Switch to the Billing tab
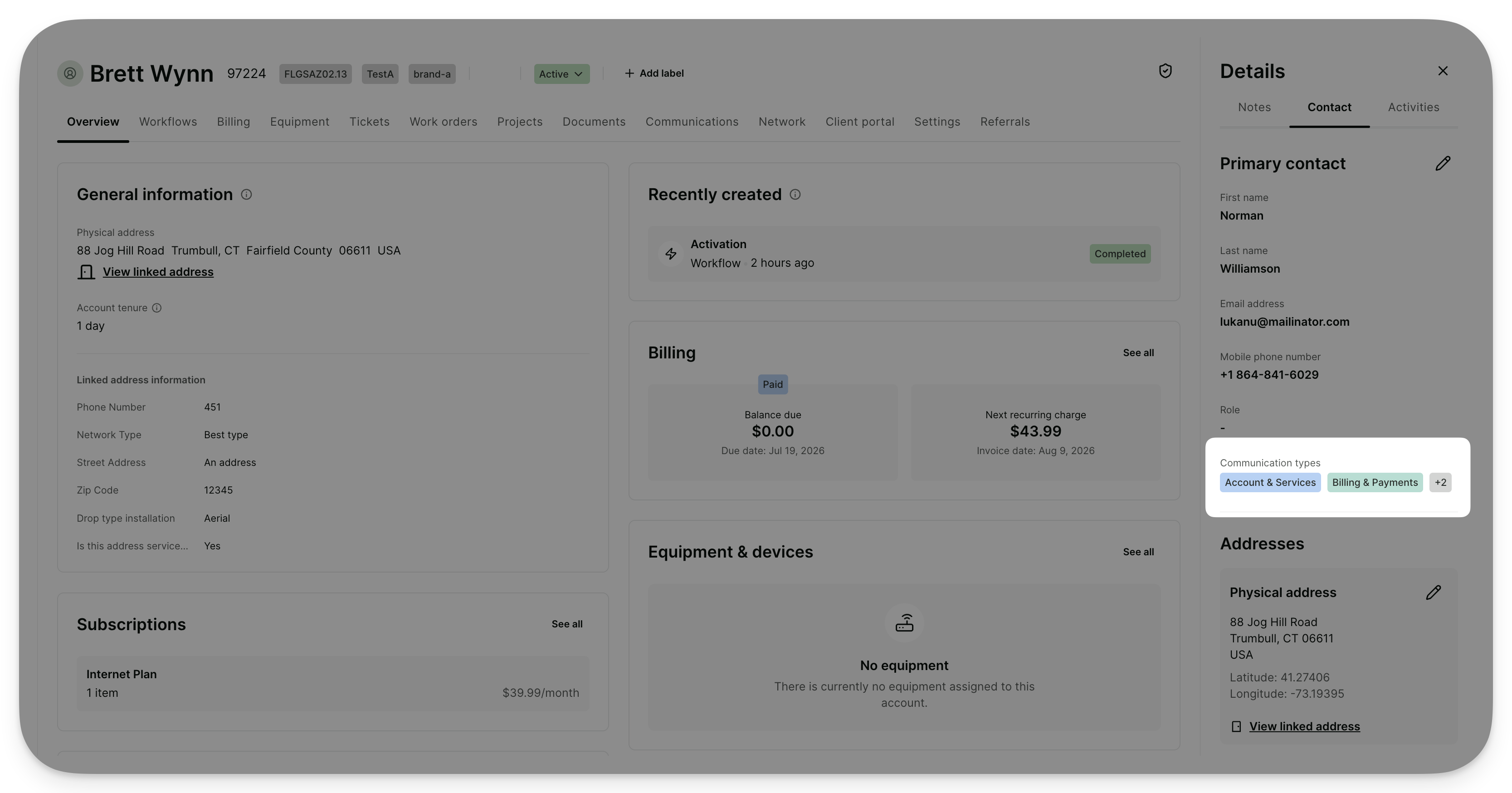 (233, 122)
